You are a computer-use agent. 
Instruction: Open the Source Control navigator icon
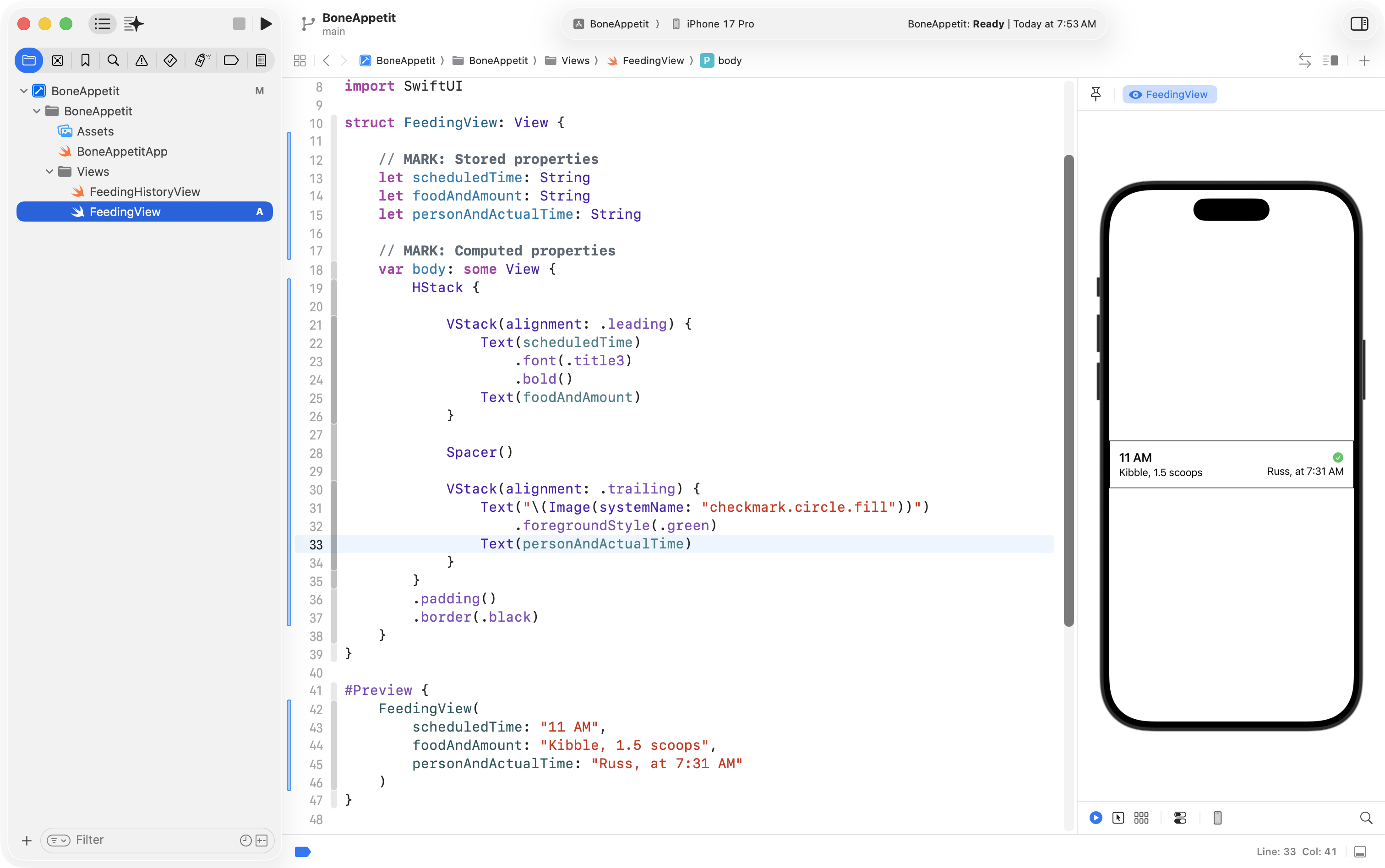point(57,60)
